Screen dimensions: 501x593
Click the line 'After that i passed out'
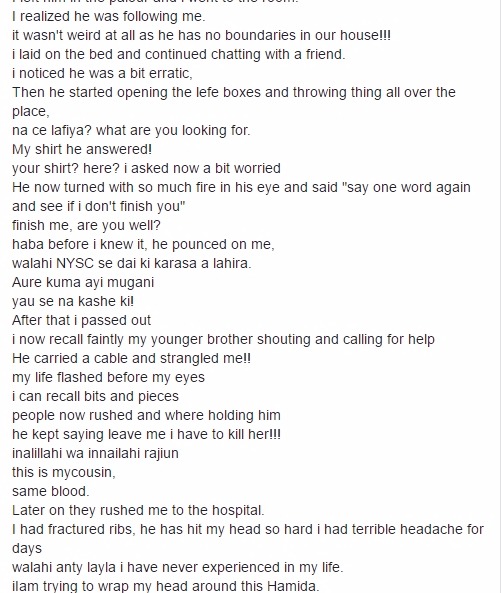click(81, 320)
